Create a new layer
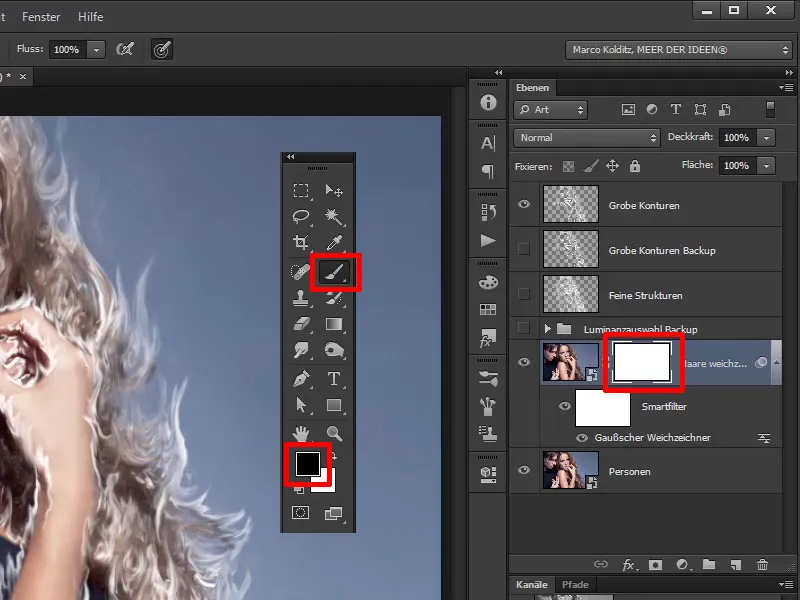 [735, 564]
